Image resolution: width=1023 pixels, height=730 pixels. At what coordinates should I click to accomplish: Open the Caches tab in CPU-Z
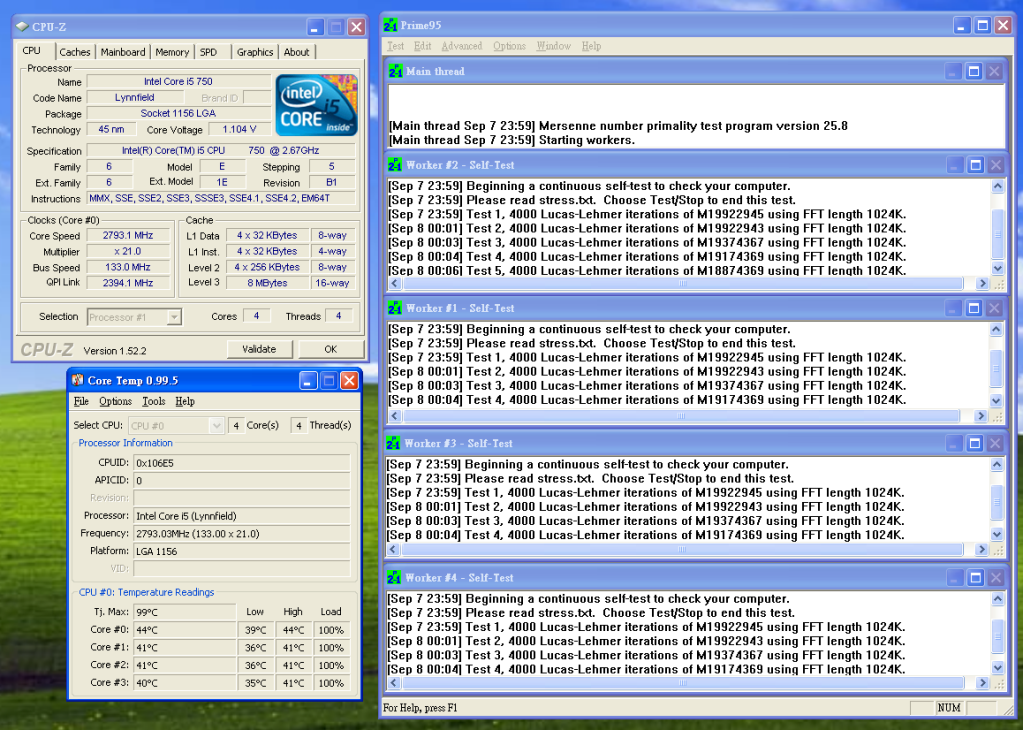point(74,52)
